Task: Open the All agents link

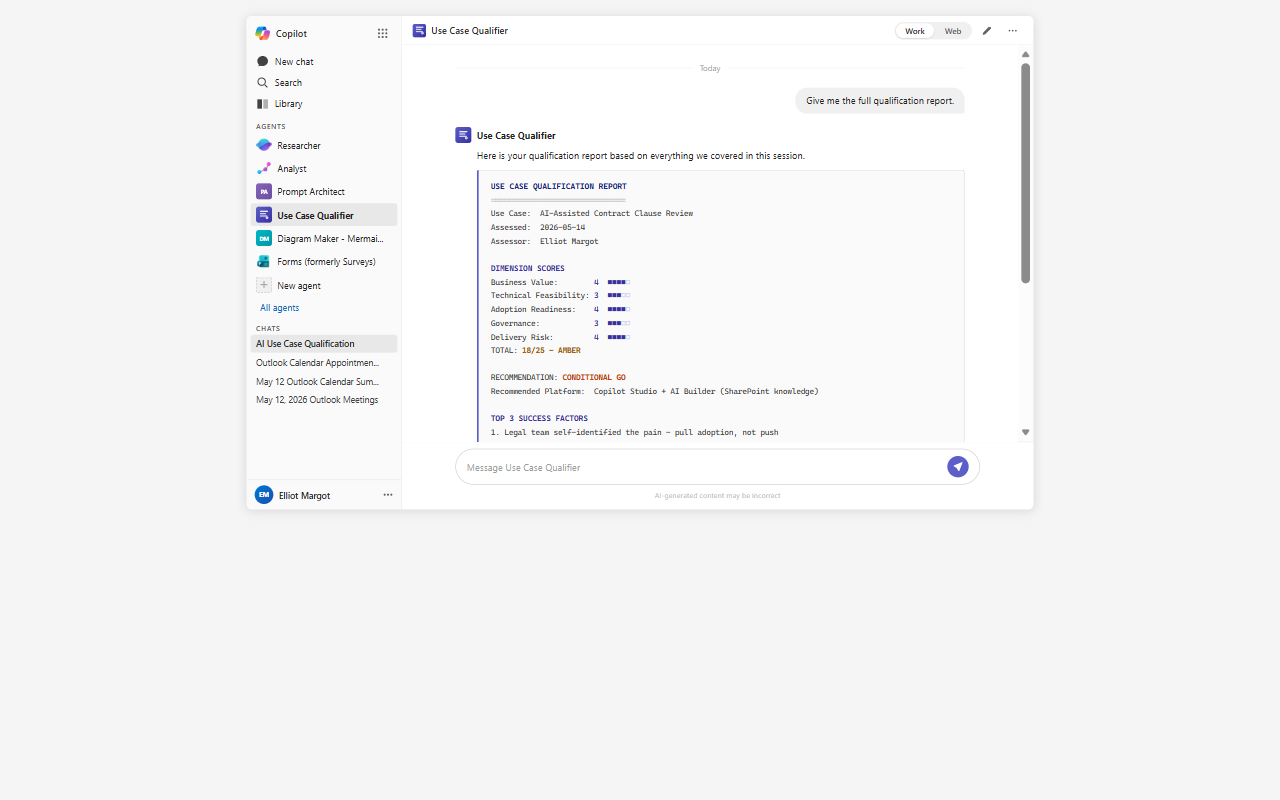Action: pos(280,308)
